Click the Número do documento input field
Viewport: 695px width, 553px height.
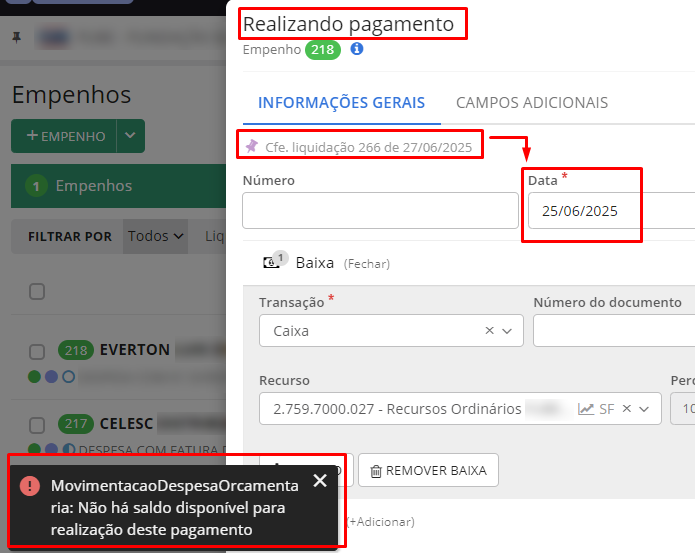tap(614, 331)
